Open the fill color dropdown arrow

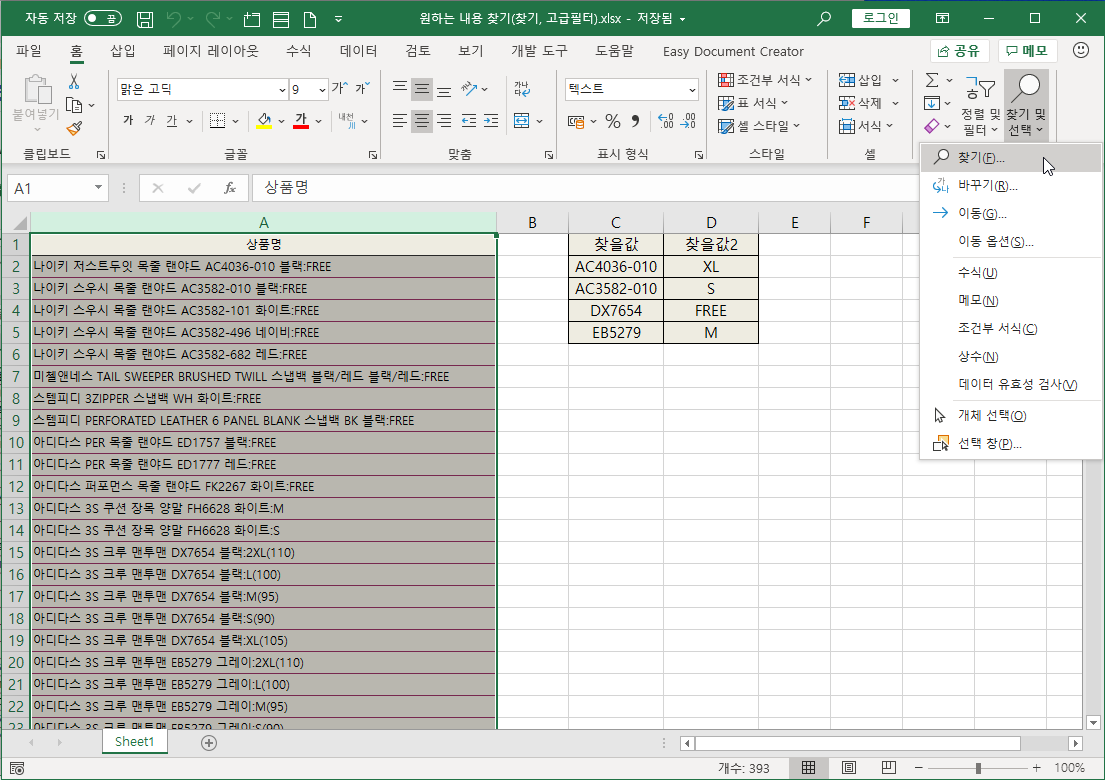point(281,121)
